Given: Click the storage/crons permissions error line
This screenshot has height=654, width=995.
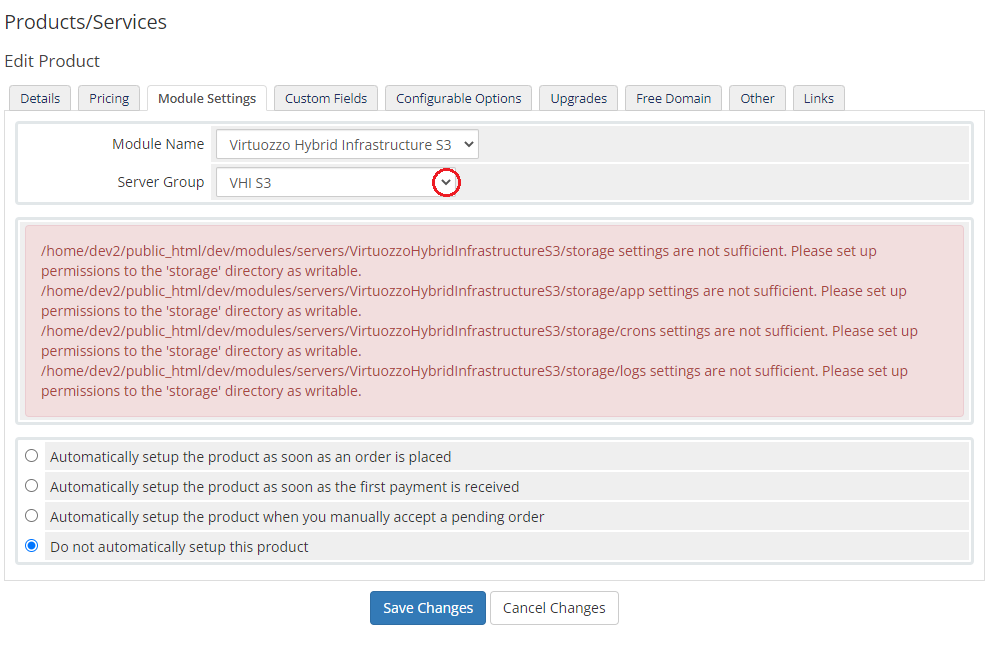Looking at the screenshot, I should 480,341.
